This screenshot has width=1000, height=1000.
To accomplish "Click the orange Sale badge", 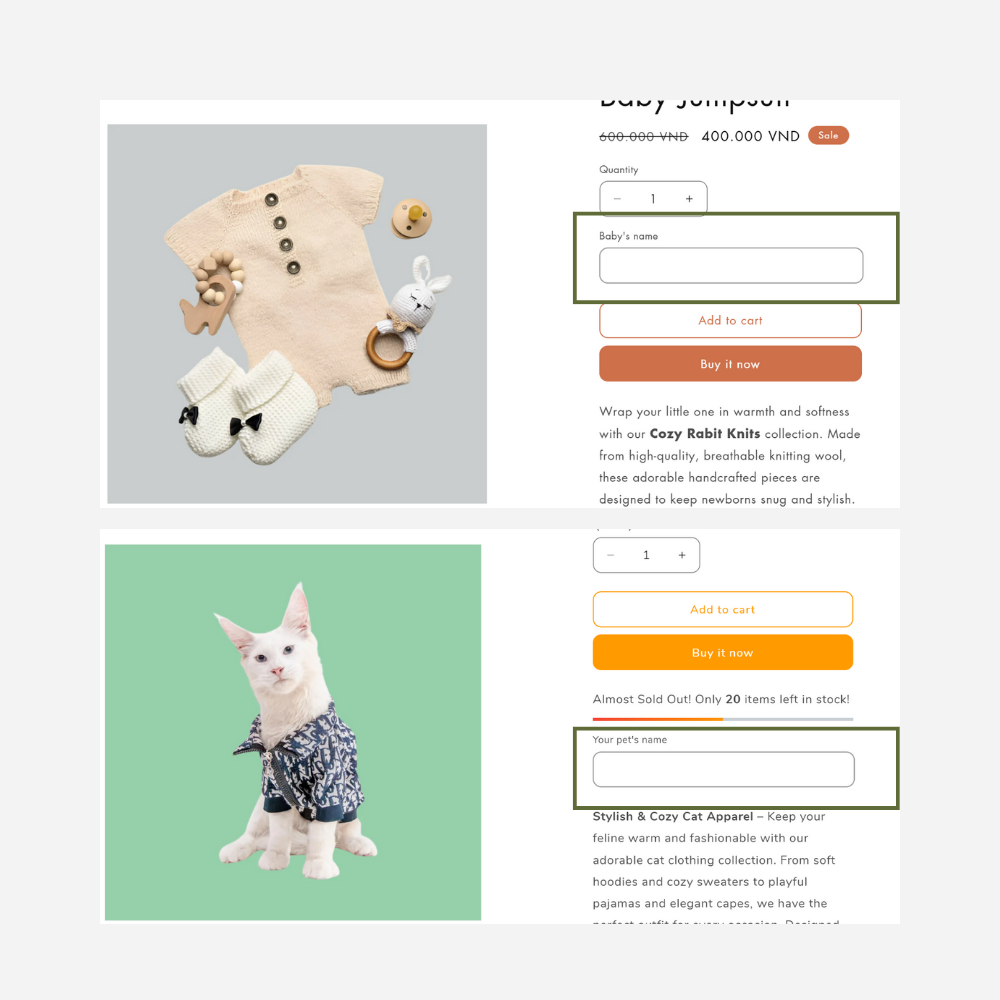I will click(828, 135).
